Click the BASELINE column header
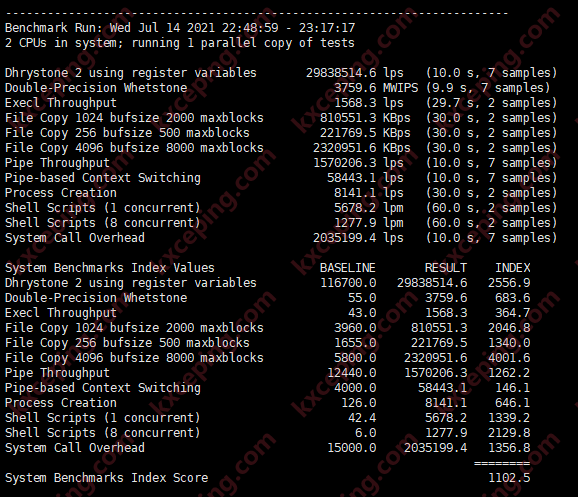Image resolution: width=578 pixels, height=497 pixels. 348,268
